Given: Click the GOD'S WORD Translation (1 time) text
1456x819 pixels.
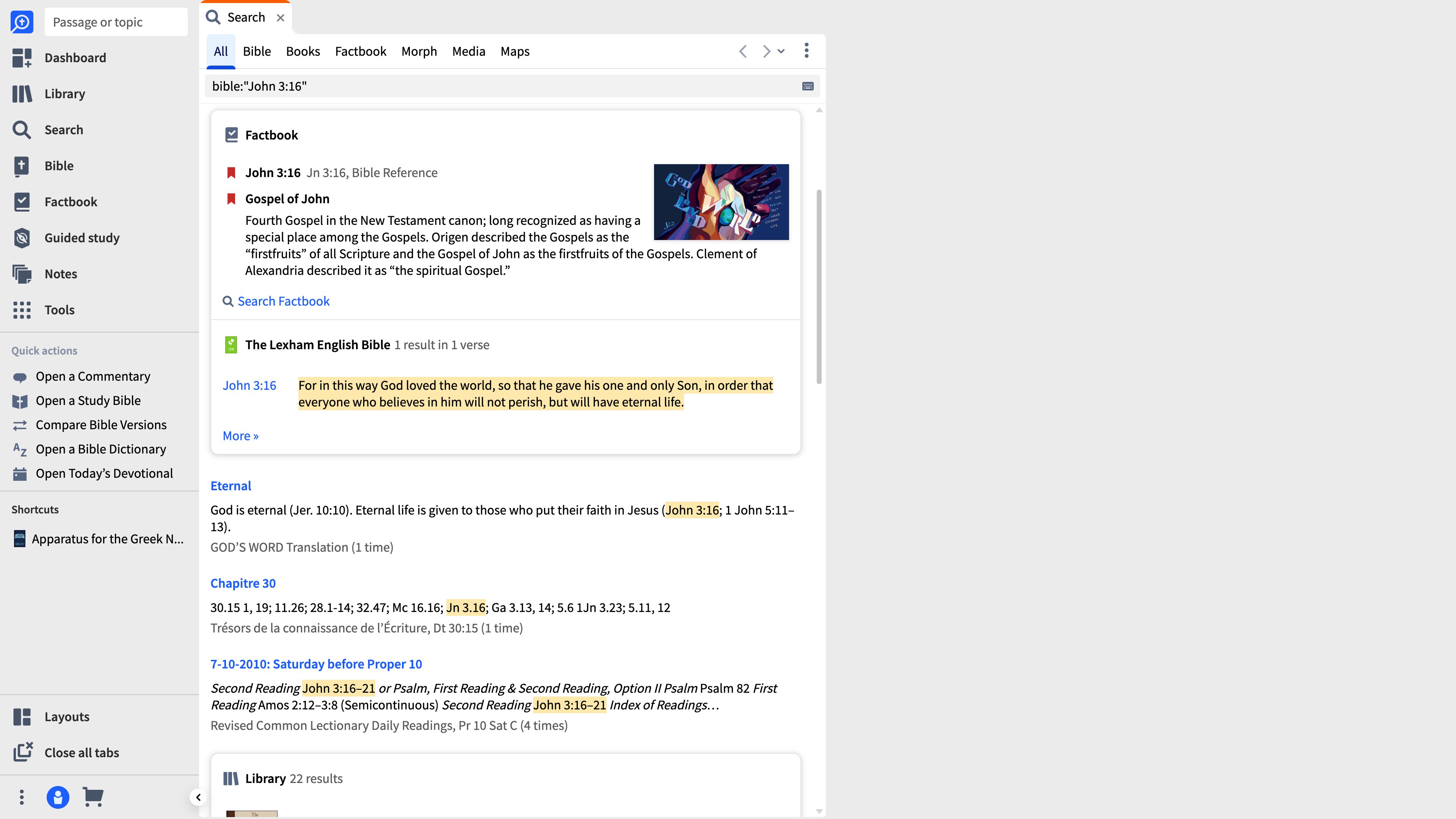Looking at the screenshot, I should coord(302,548).
